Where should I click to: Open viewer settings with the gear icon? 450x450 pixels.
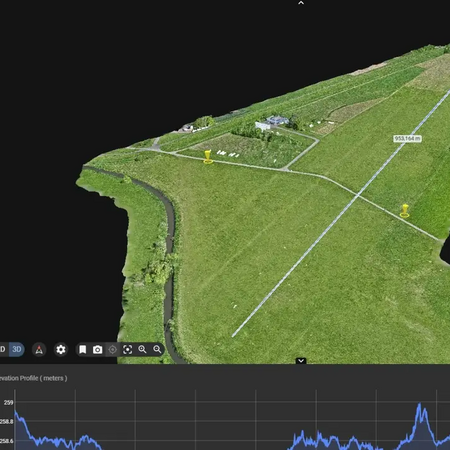tap(61, 350)
